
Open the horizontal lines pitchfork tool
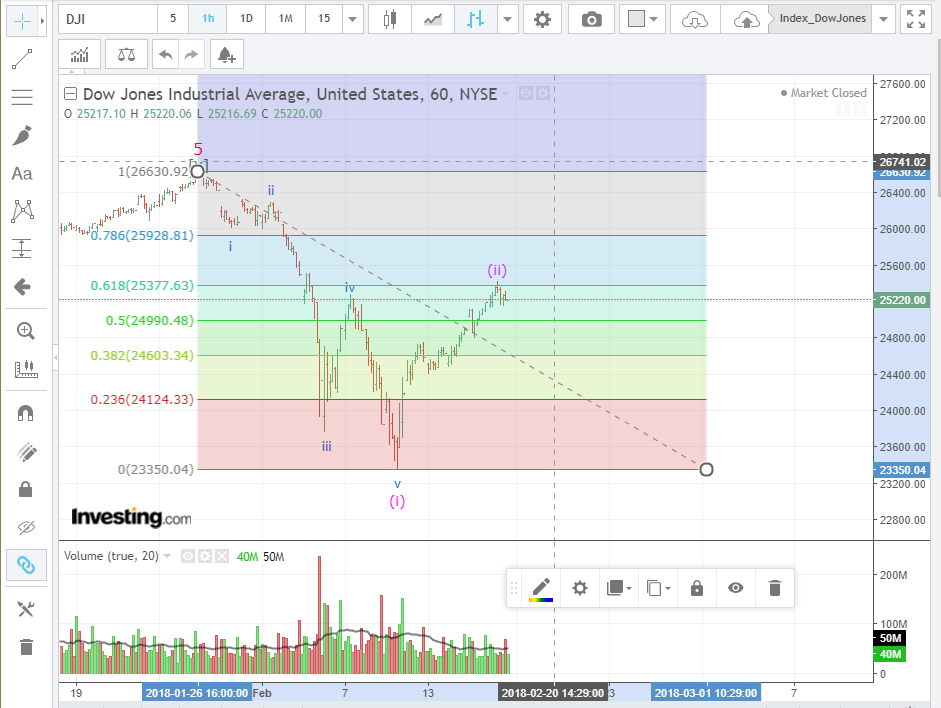click(22, 97)
